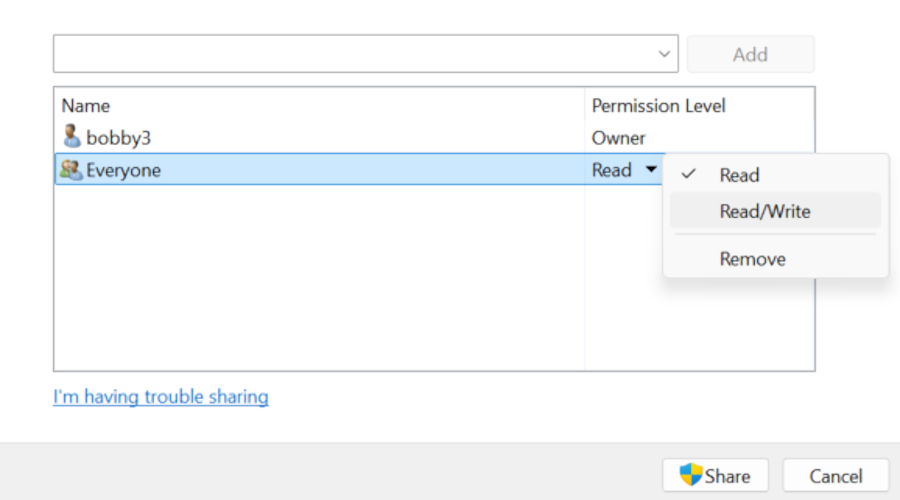Select the bobby3 row name
The image size is (900, 500).
coord(118,138)
